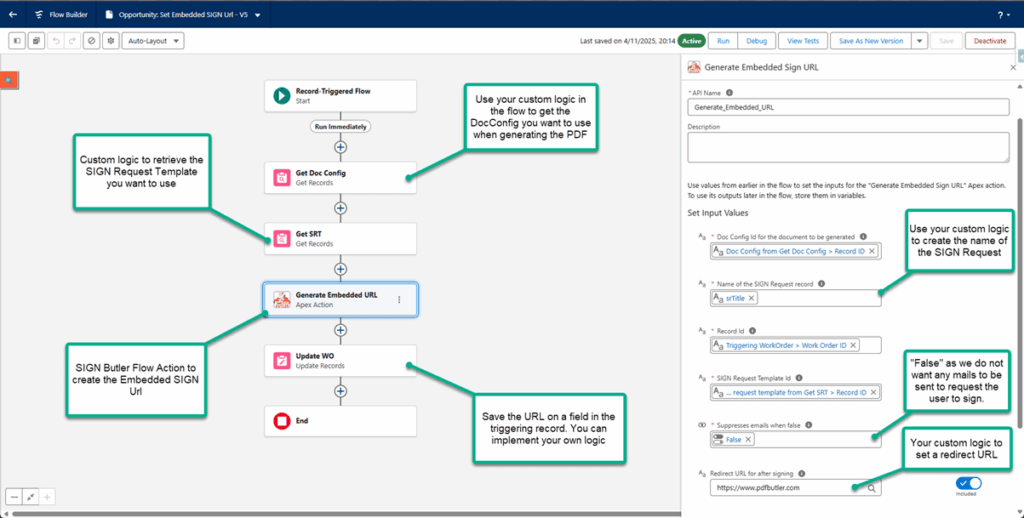The width and height of the screenshot is (1024, 518).
Task: Select the Update WO element icon
Action: pos(281,360)
